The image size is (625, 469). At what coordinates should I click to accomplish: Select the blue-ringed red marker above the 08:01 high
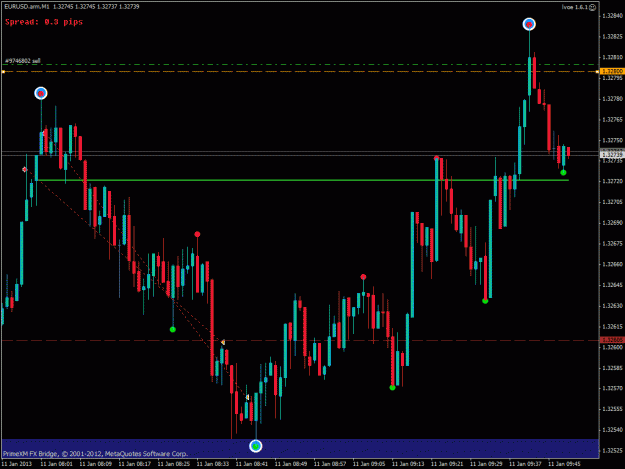point(41,93)
